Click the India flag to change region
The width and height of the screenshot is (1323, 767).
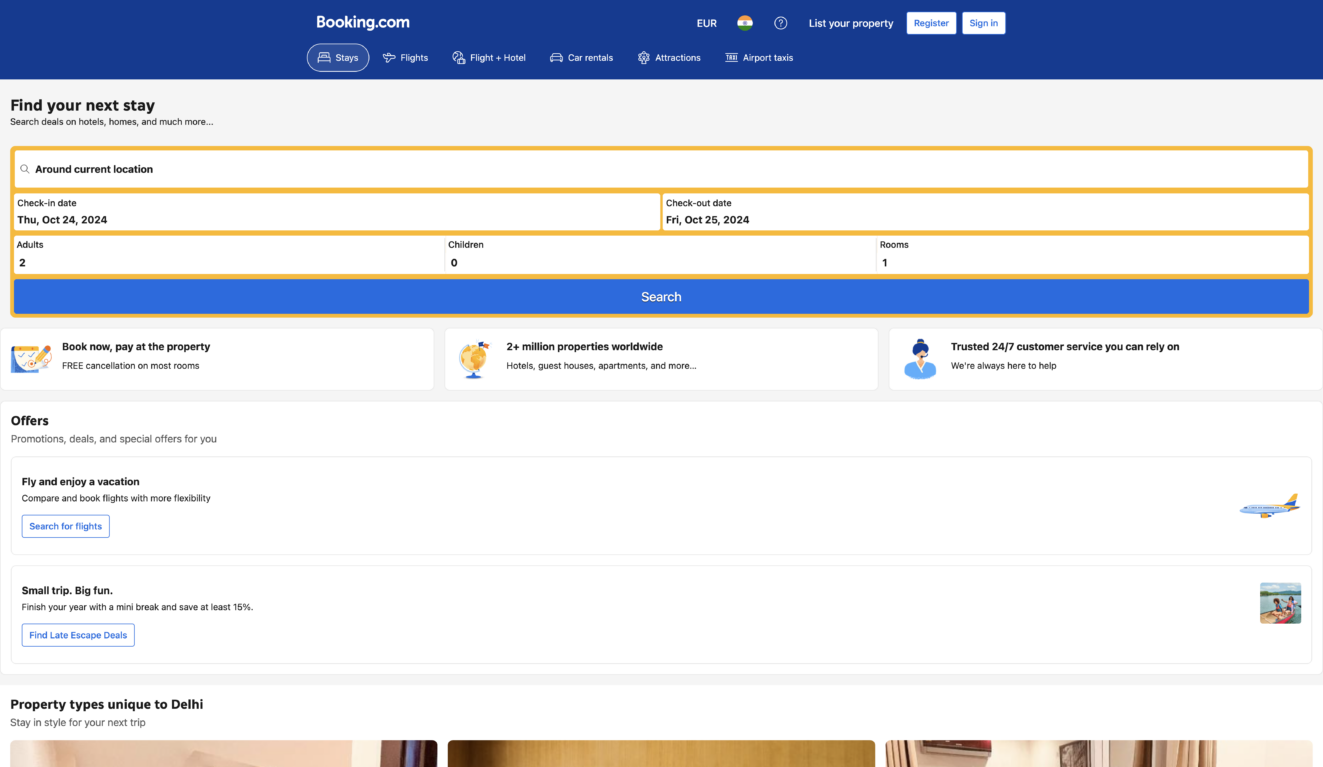[745, 22]
